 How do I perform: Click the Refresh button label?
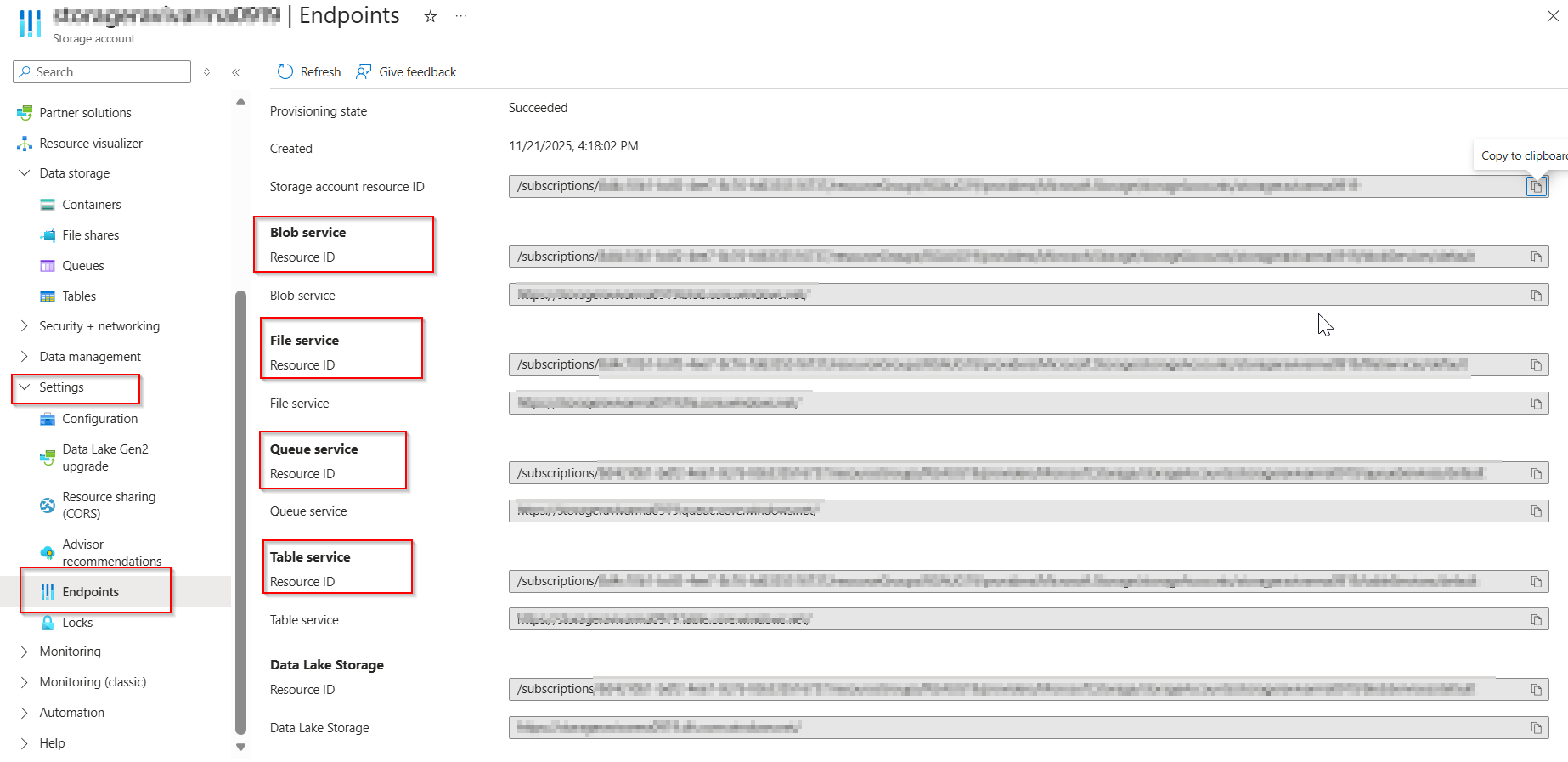[x=320, y=72]
